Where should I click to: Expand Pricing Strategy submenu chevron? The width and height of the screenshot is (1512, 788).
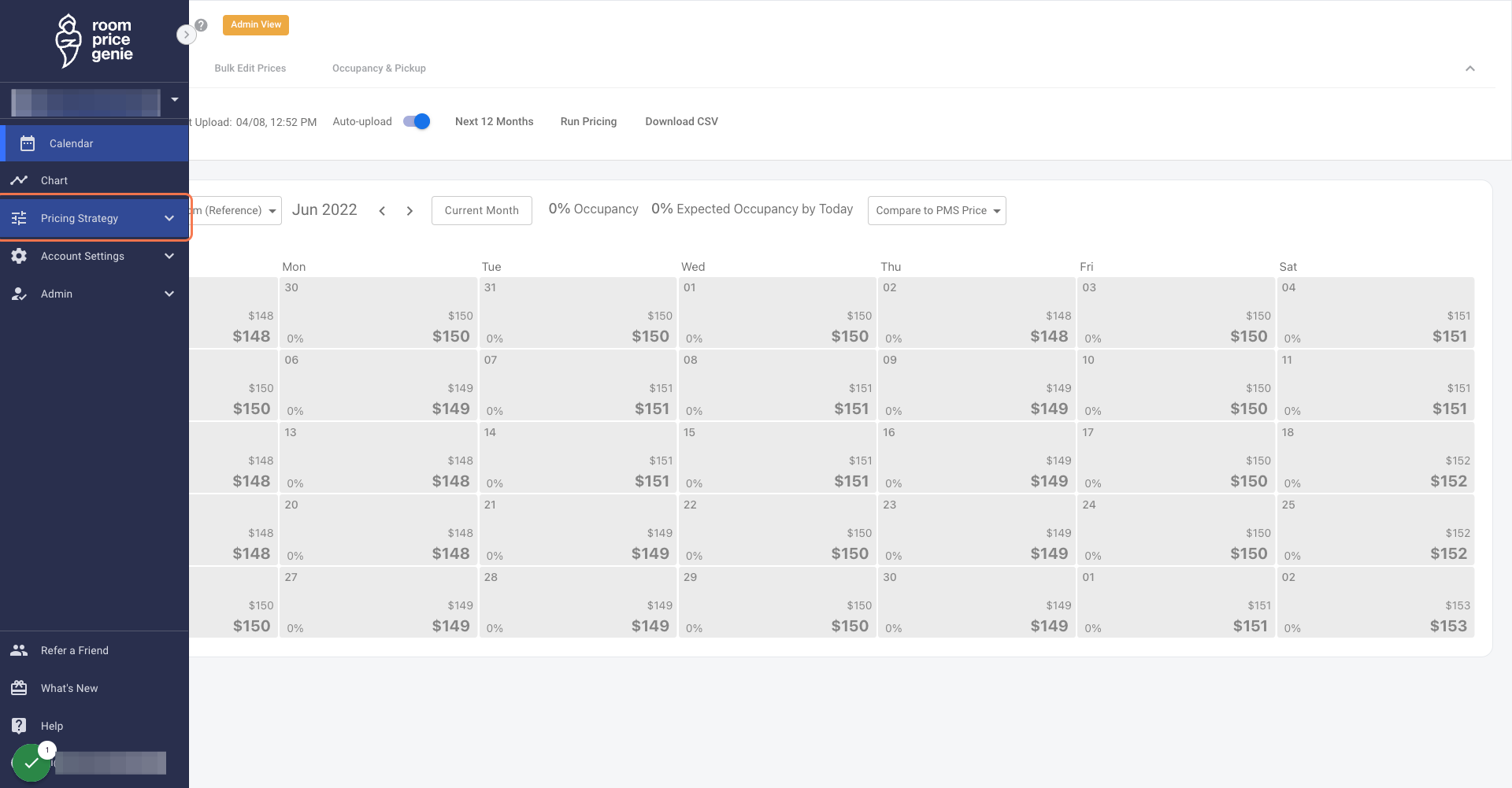pyautogui.click(x=169, y=218)
